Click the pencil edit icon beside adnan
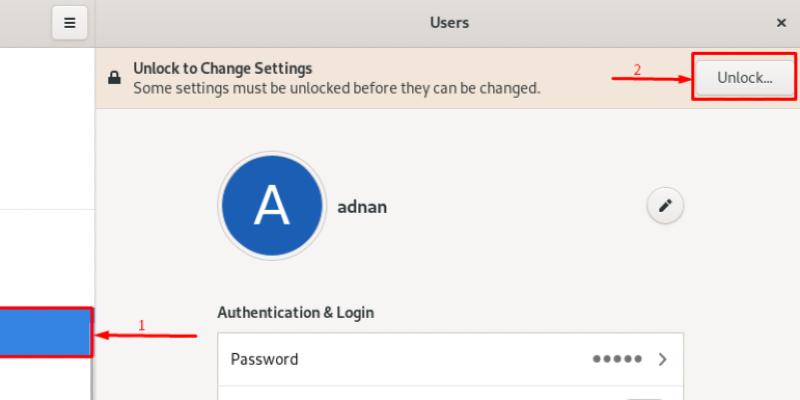 click(664, 206)
